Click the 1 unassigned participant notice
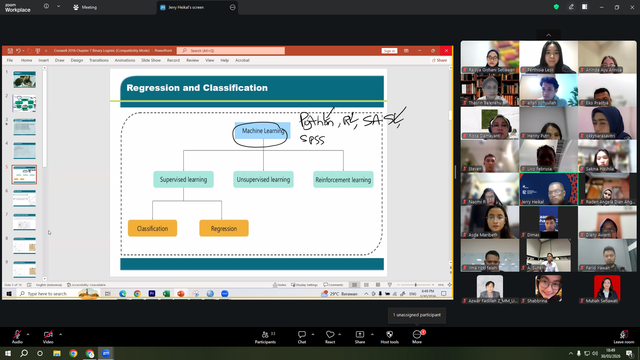The width and height of the screenshot is (640, 360). point(417,315)
